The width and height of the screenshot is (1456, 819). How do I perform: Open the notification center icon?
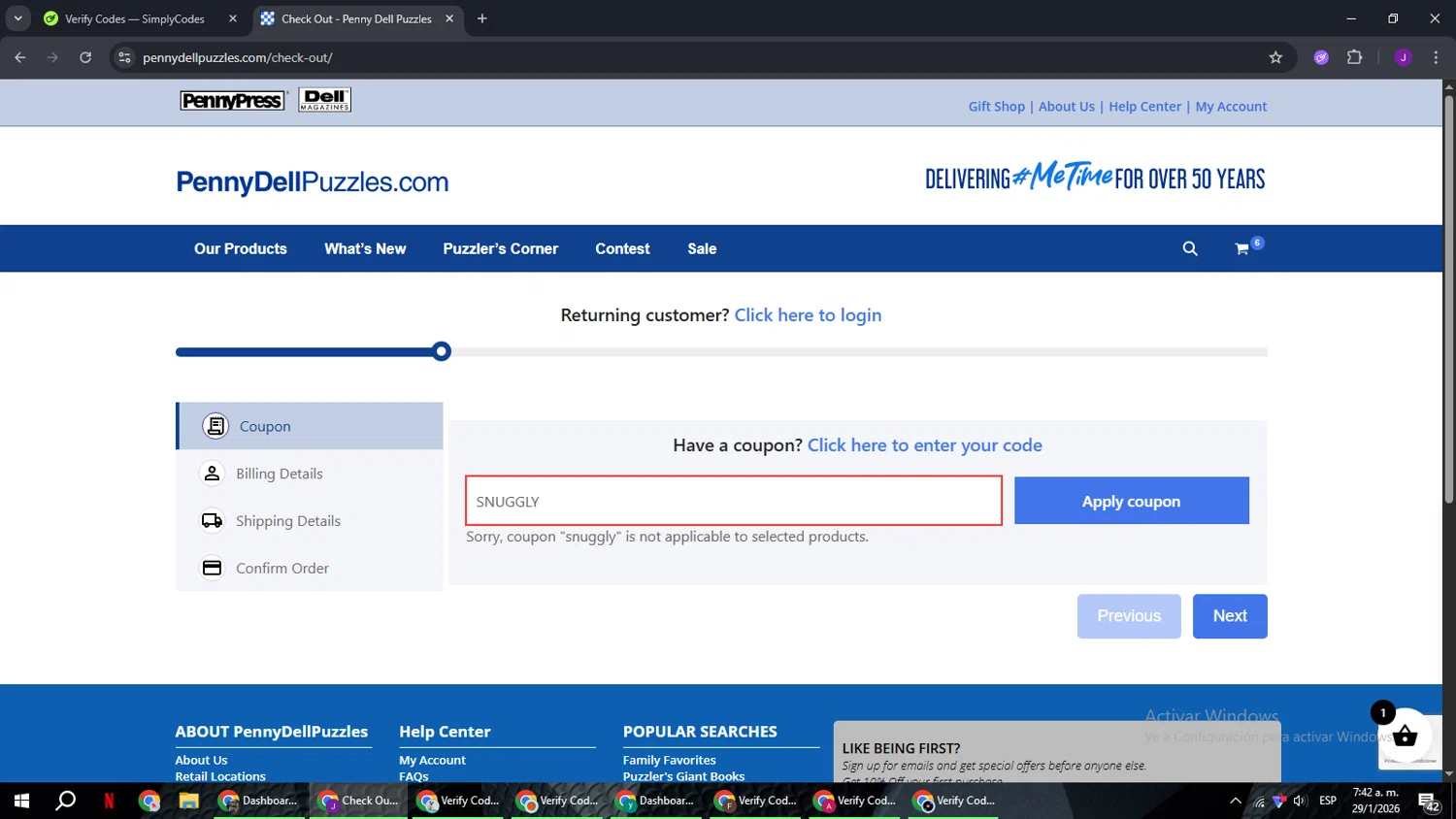pos(1429,802)
